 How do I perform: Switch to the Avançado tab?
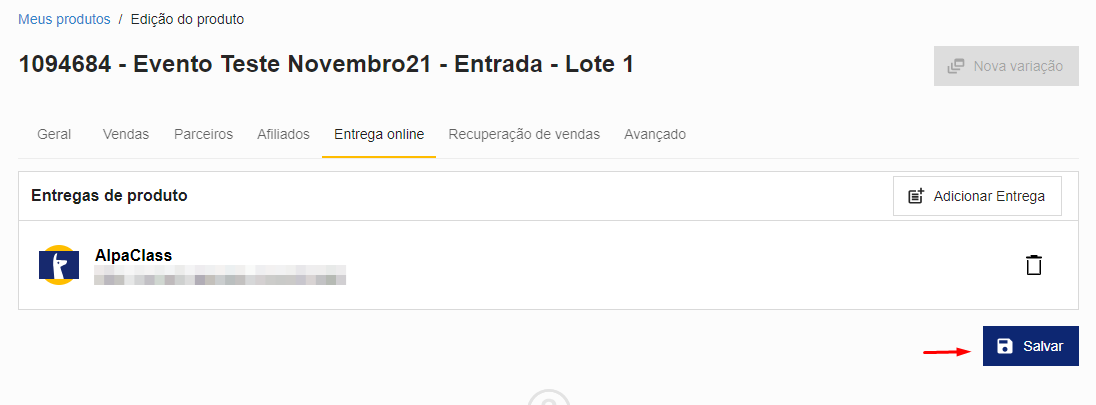click(x=655, y=134)
